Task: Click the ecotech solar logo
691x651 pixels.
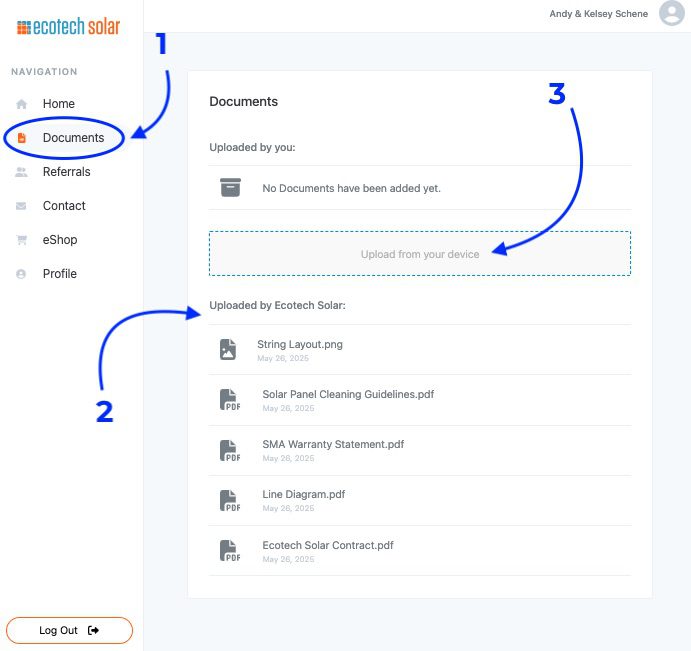Action: [68, 26]
